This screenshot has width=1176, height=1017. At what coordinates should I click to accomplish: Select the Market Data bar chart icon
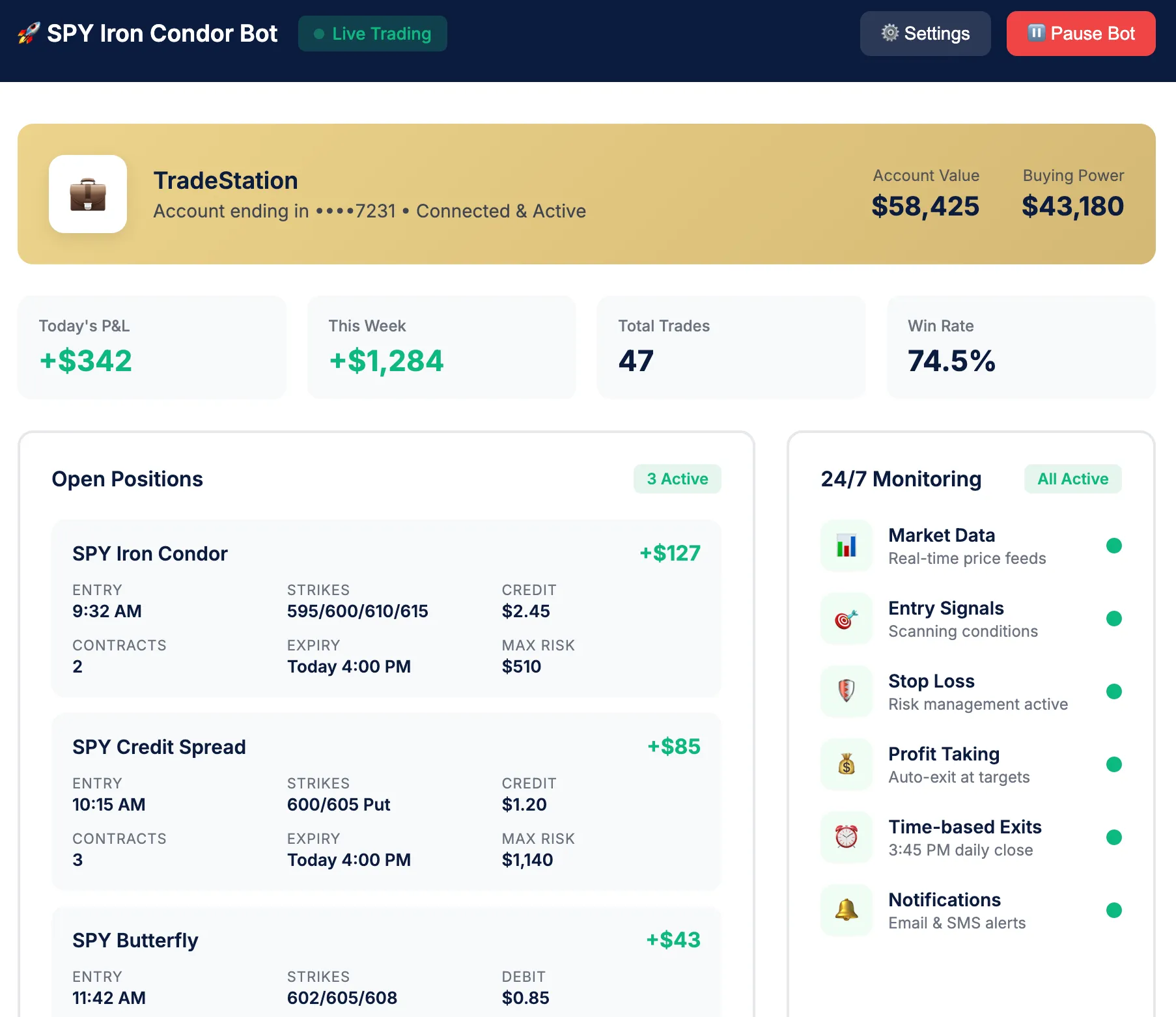click(x=846, y=546)
